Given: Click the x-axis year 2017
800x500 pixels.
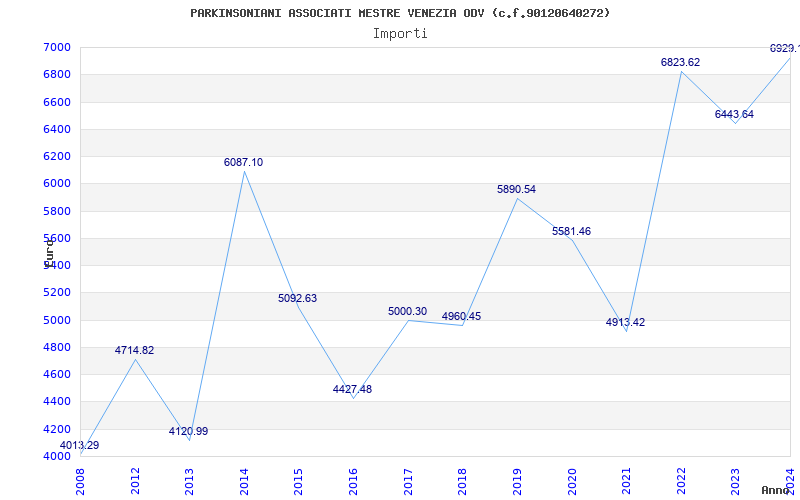Looking at the screenshot, I should (x=408, y=481).
